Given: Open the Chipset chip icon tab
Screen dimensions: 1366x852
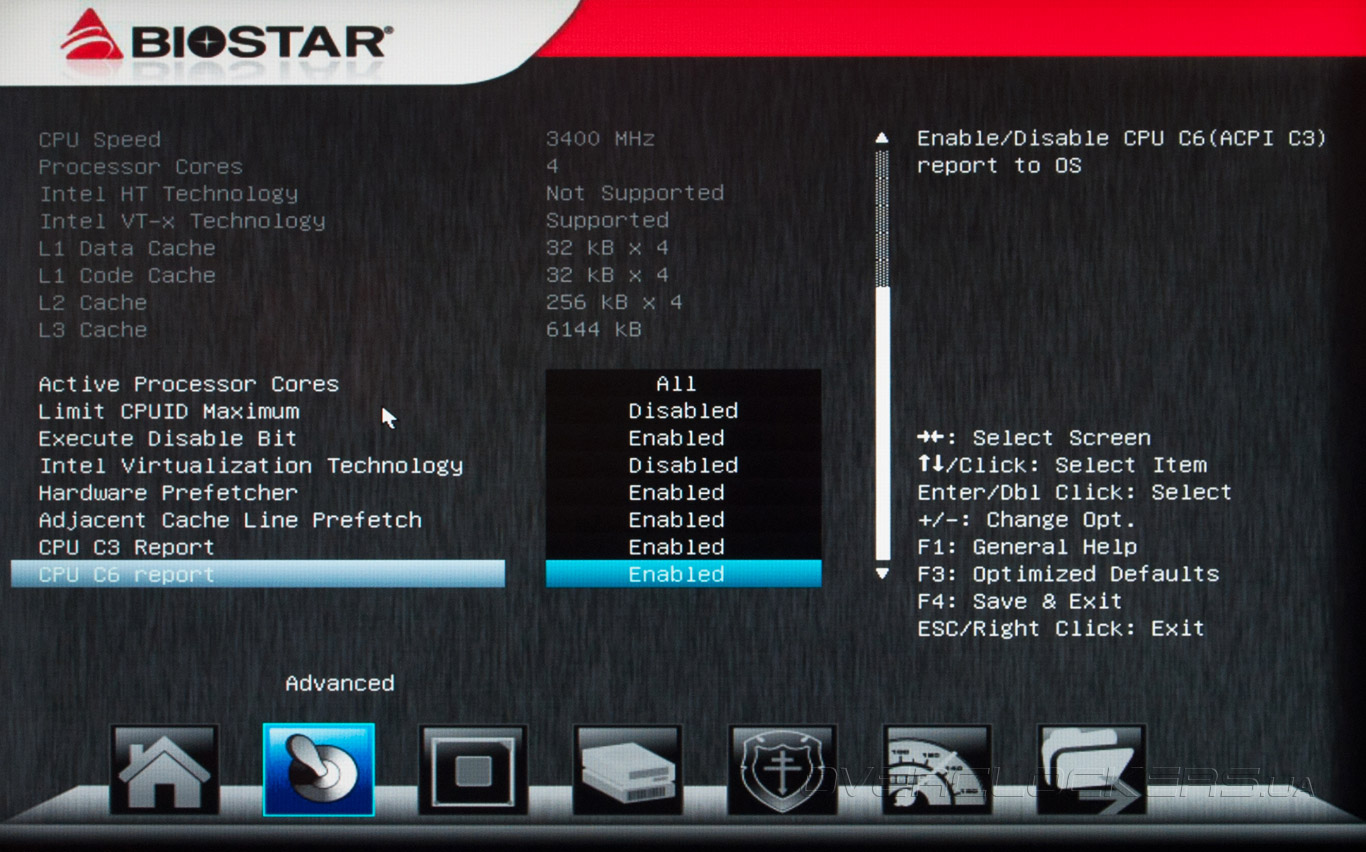Looking at the screenshot, I should (473, 770).
